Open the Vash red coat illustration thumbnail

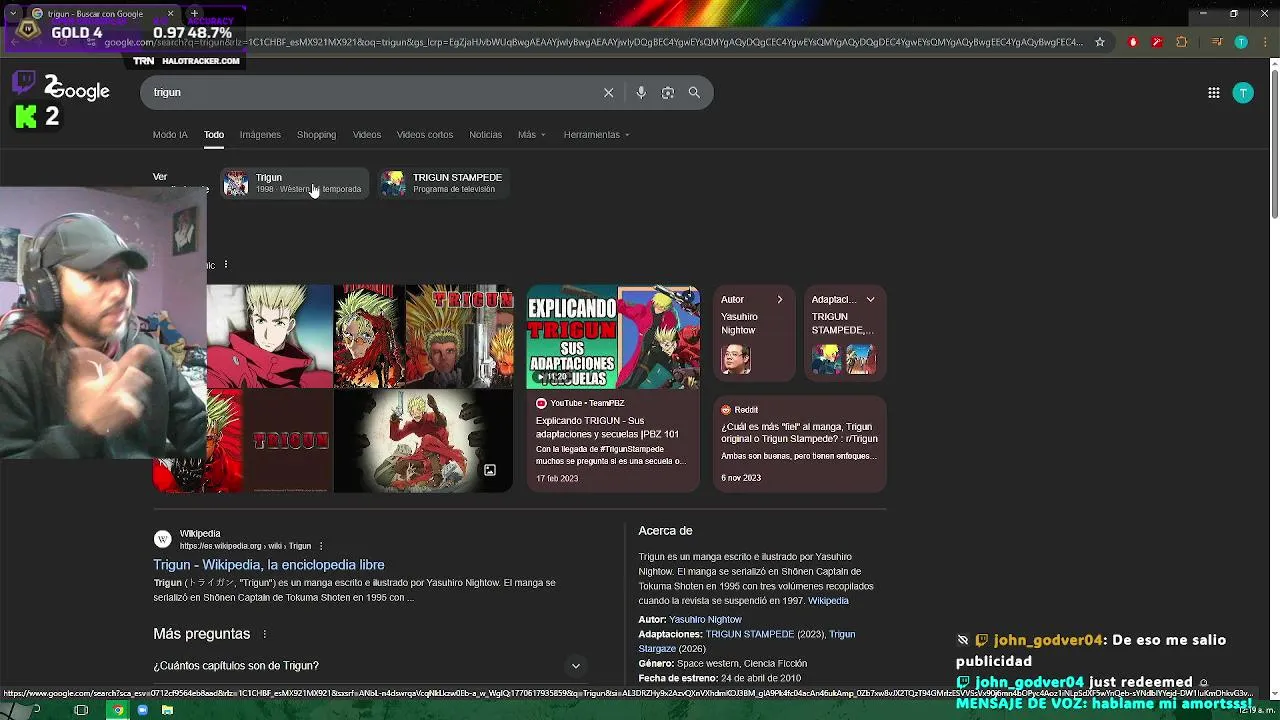point(423,441)
